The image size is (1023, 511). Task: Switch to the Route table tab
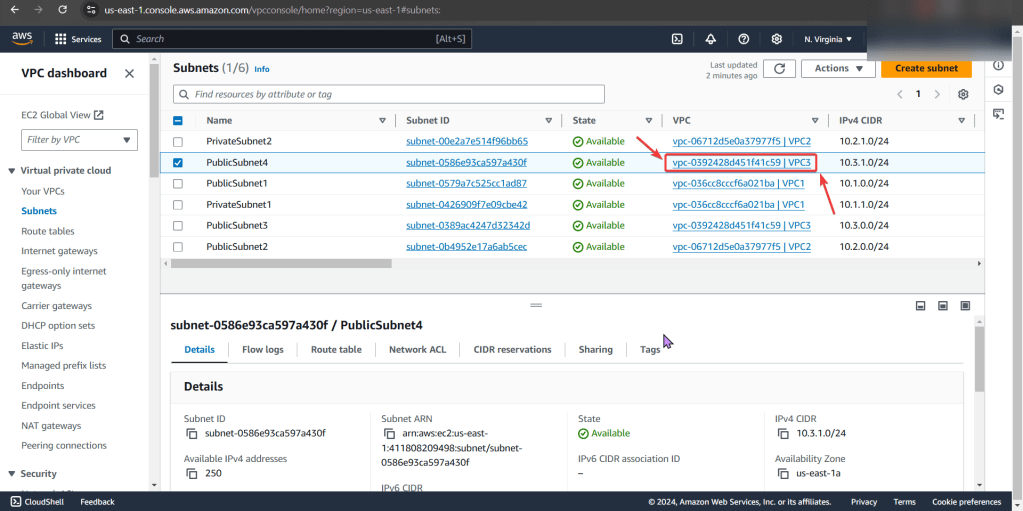point(336,350)
